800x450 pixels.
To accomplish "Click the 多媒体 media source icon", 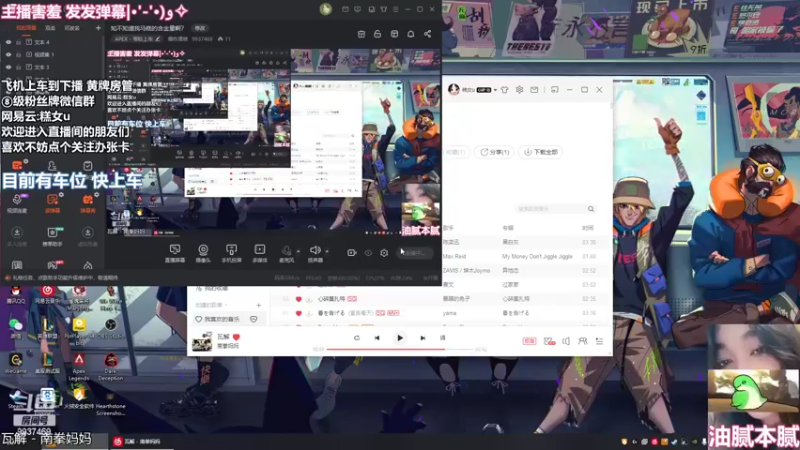I will coord(260,249).
